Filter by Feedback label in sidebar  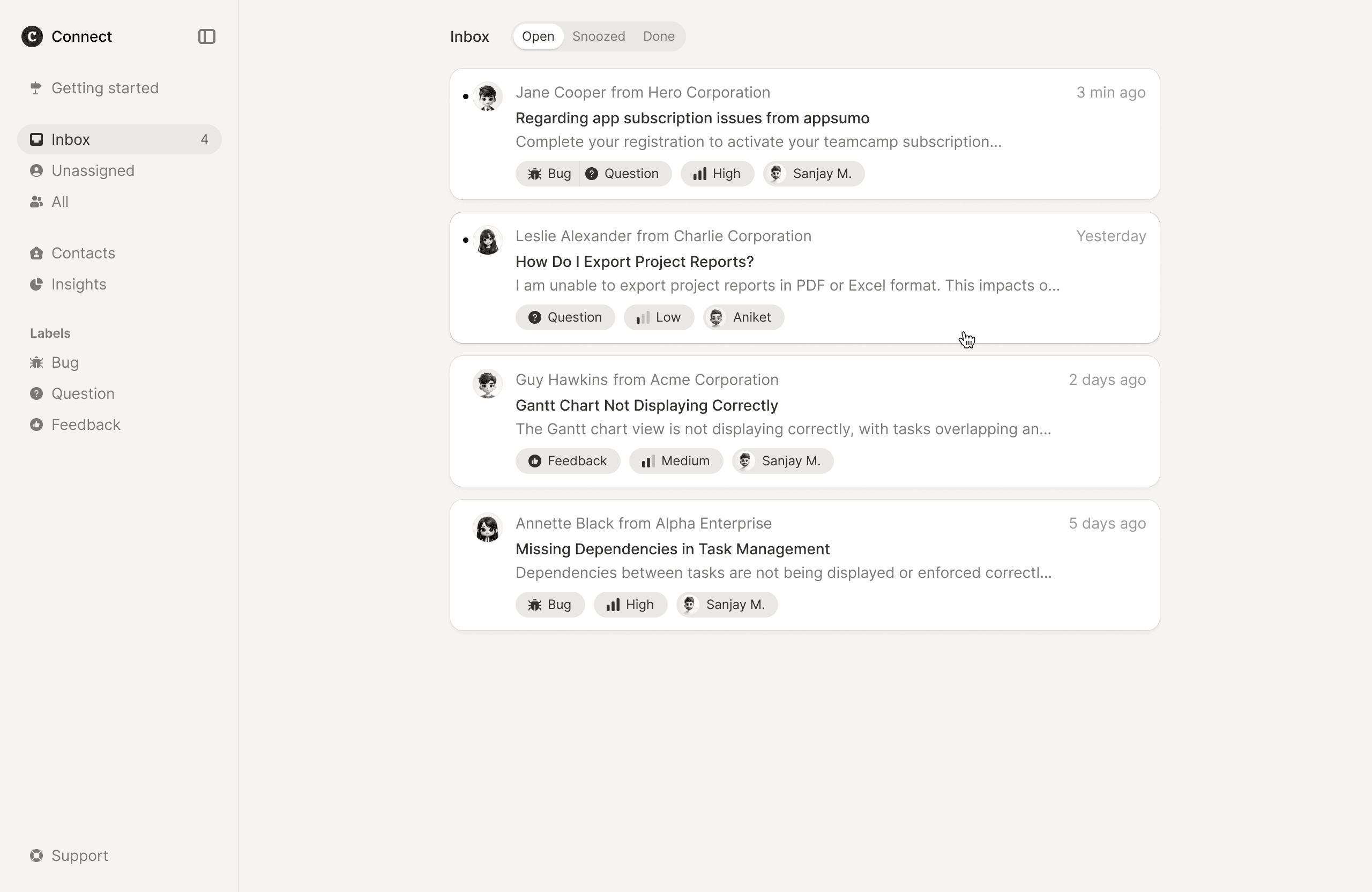click(85, 425)
